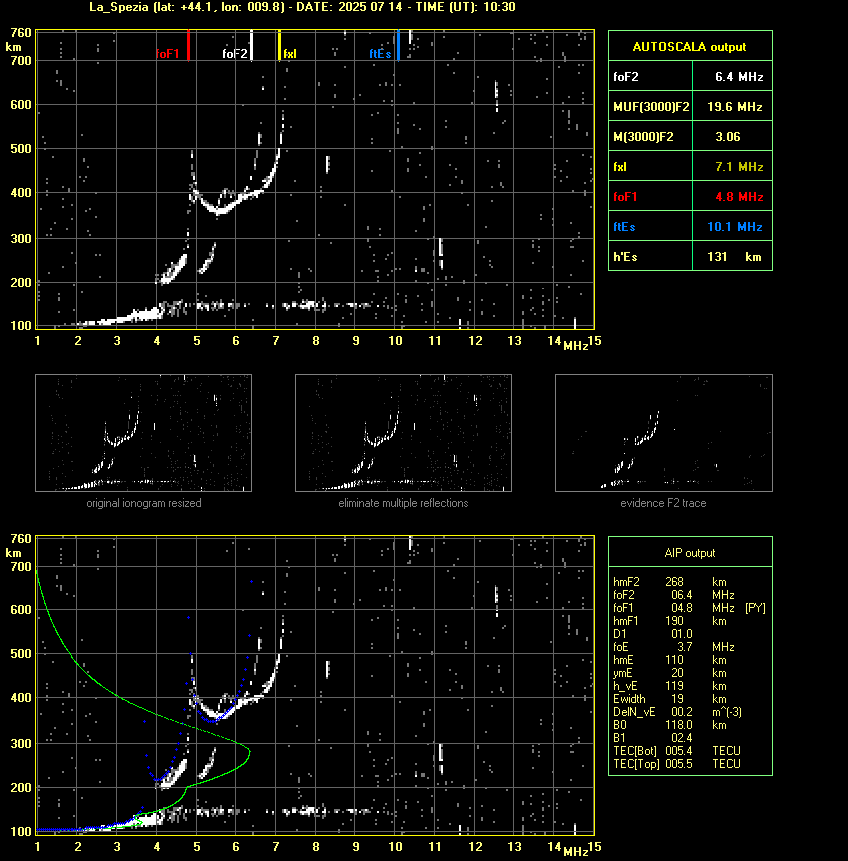Click the MUF(3000)F2 row label

(651, 107)
